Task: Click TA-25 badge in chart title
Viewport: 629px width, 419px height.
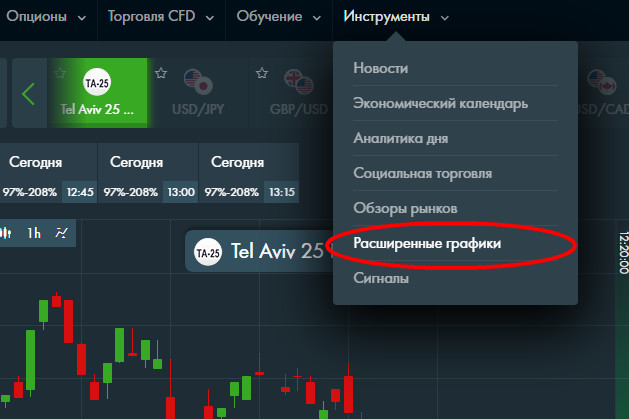Action: (x=207, y=252)
